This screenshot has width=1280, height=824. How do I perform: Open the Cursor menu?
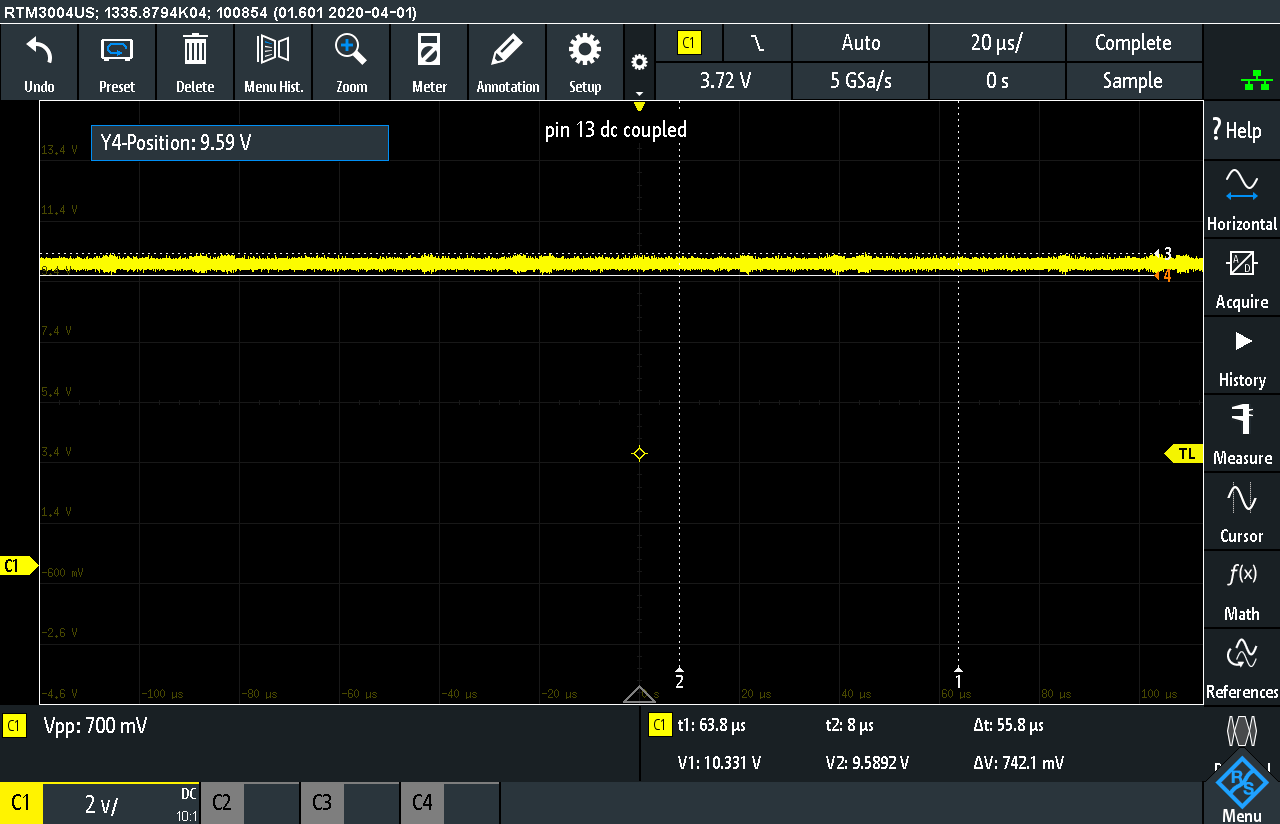(1241, 511)
